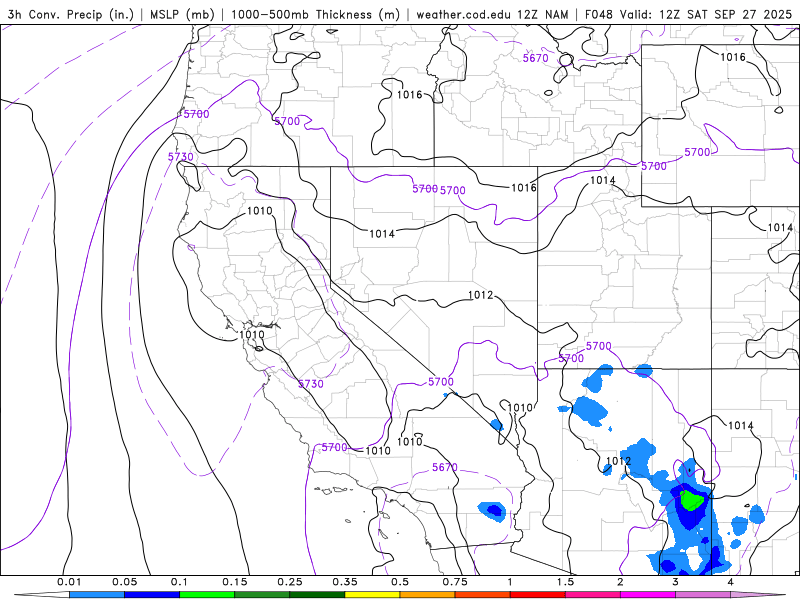Click the bright green 0.1 legend color segment

tap(207, 595)
